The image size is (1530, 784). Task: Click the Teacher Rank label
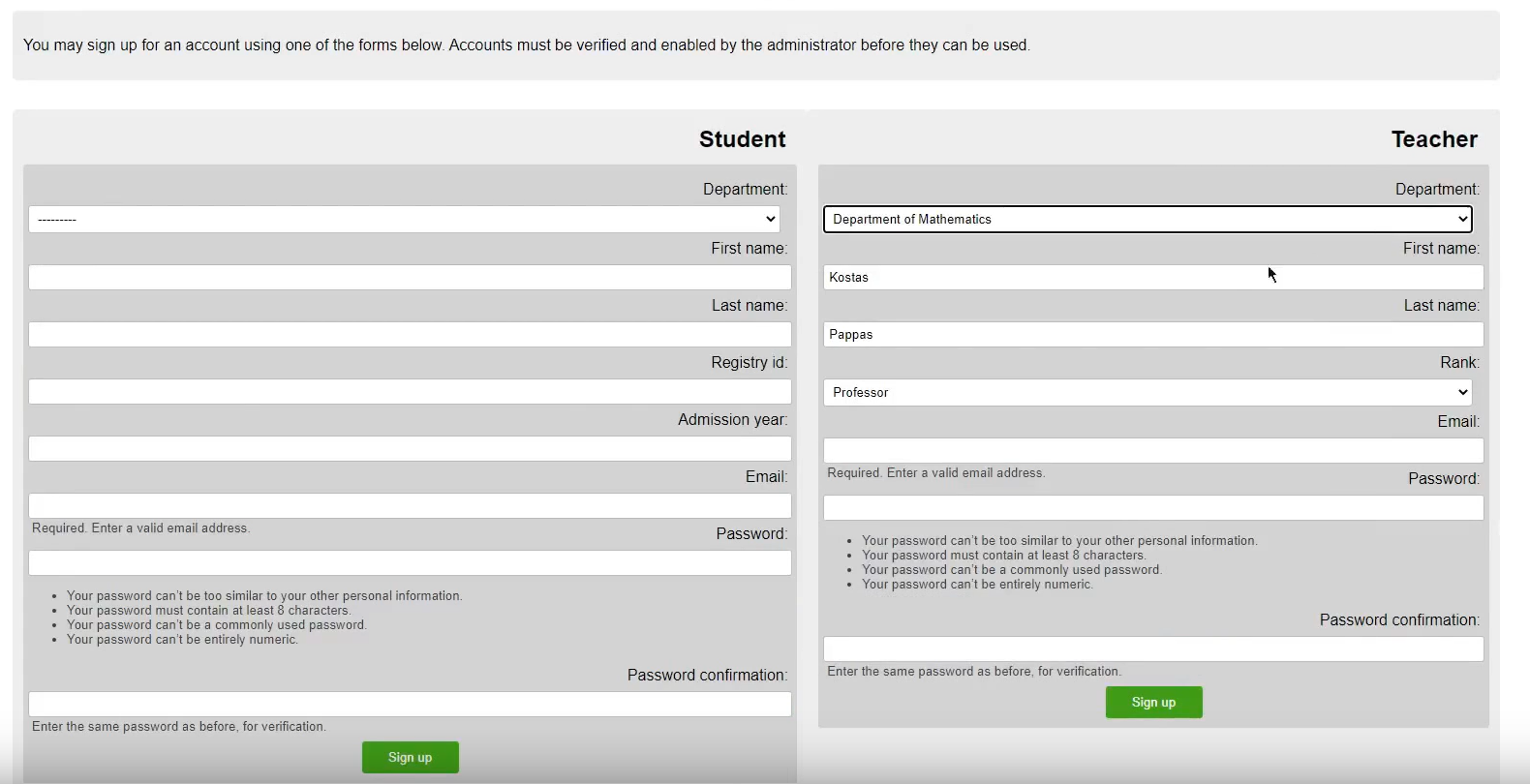pyautogui.click(x=1459, y=362)
